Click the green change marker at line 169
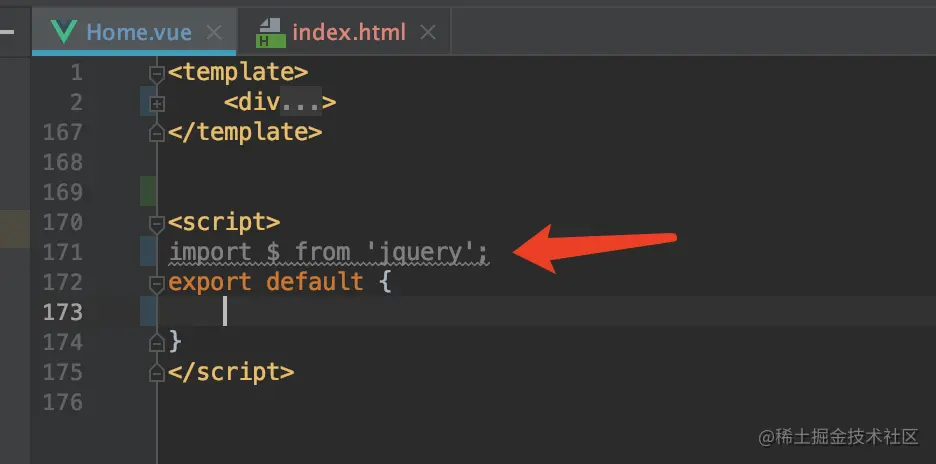The height and width of the screenshot is (464, 936). click(148, 191)
